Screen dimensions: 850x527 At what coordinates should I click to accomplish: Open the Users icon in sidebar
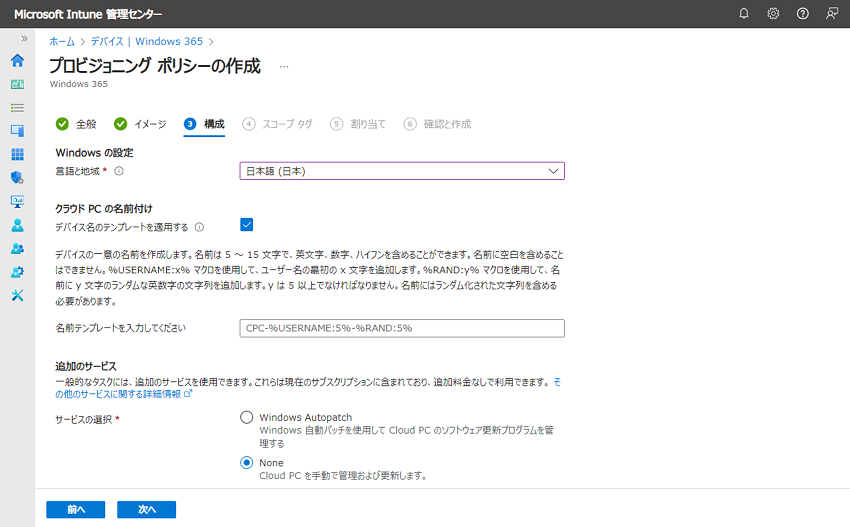click(17, 225)
